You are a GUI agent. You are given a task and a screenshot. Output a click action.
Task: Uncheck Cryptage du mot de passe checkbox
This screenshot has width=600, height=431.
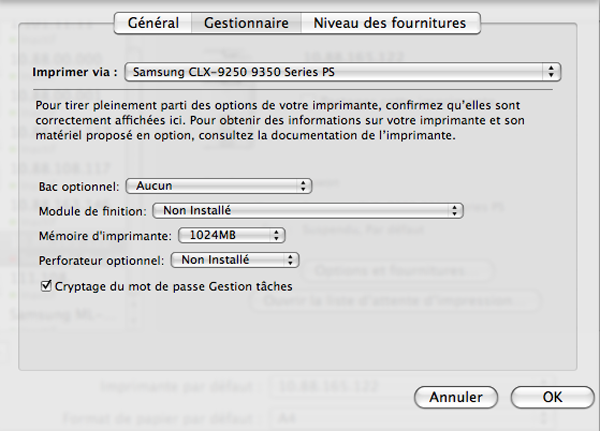point(46,286)
